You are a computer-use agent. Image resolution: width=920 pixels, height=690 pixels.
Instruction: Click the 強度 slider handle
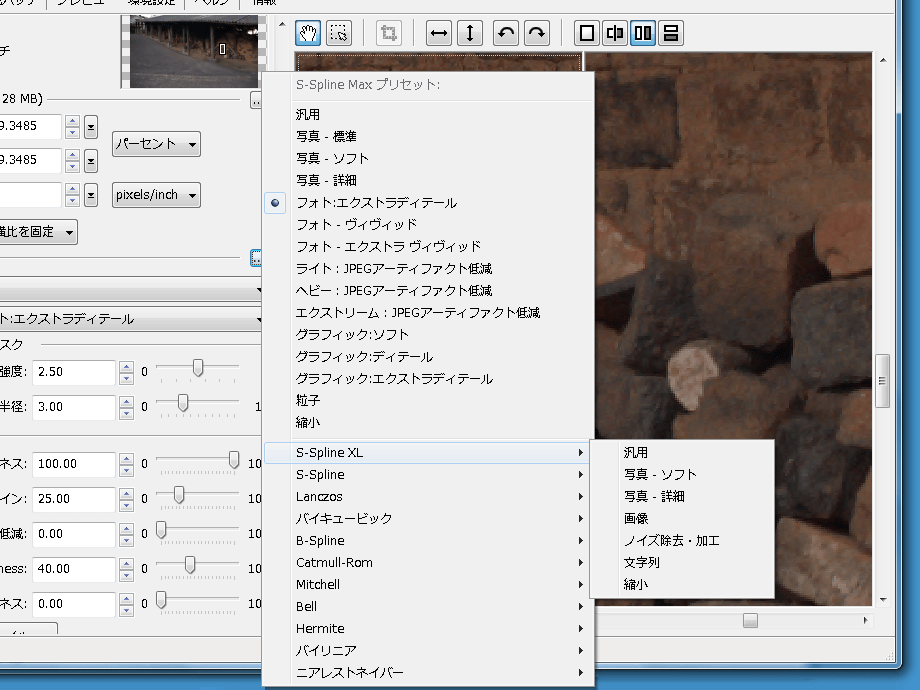pyautogui.click(x=198, y=370)
